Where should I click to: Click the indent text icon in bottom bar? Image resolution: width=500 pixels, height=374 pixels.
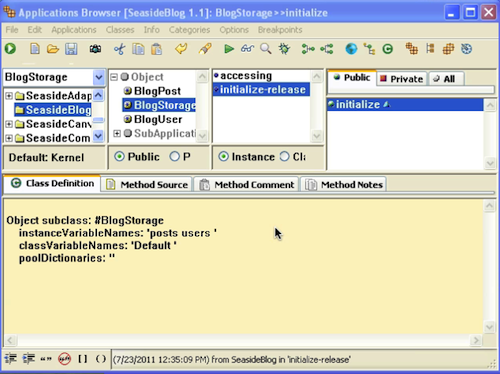click(x=29, y=359)
